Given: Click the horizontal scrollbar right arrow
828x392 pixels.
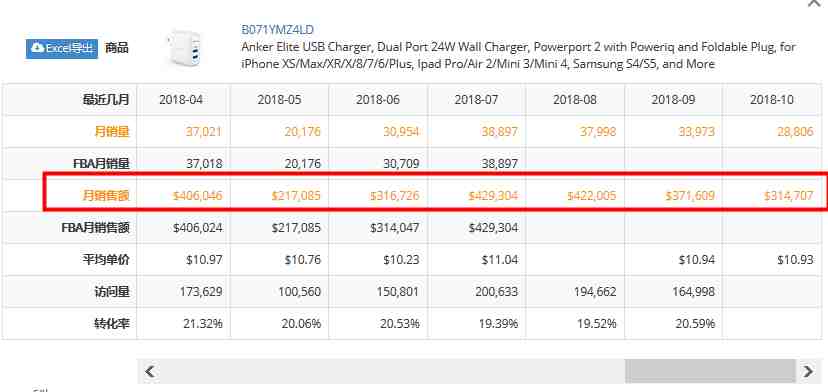Looking at the screenshot, I should 807,371.
